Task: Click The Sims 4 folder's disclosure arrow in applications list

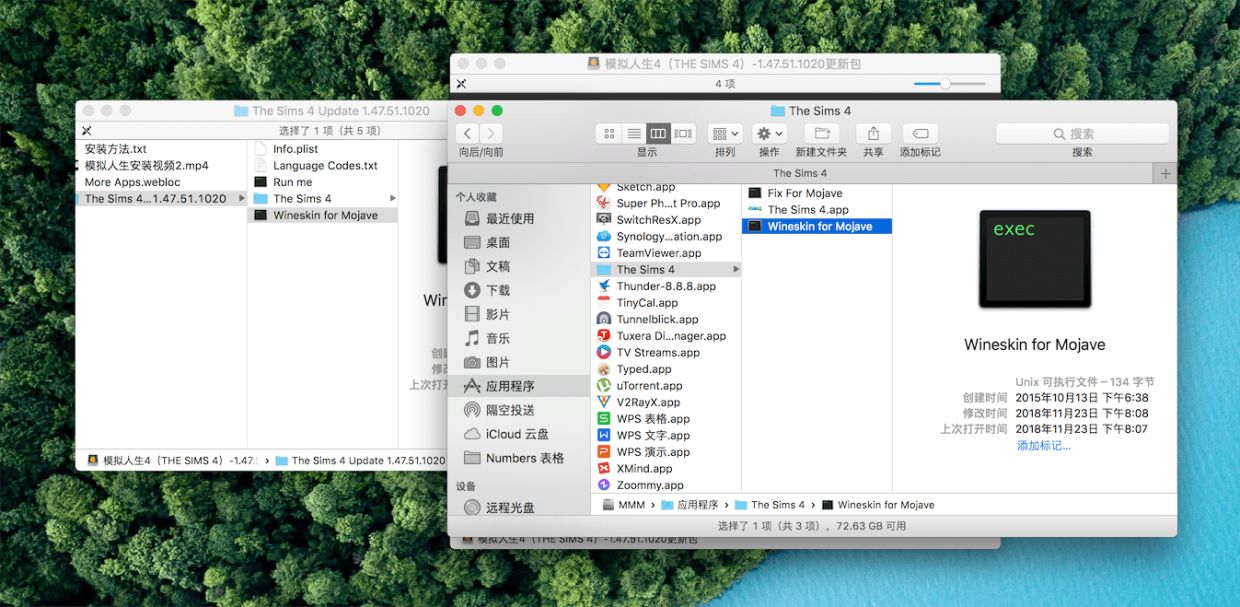Action: 736,270
